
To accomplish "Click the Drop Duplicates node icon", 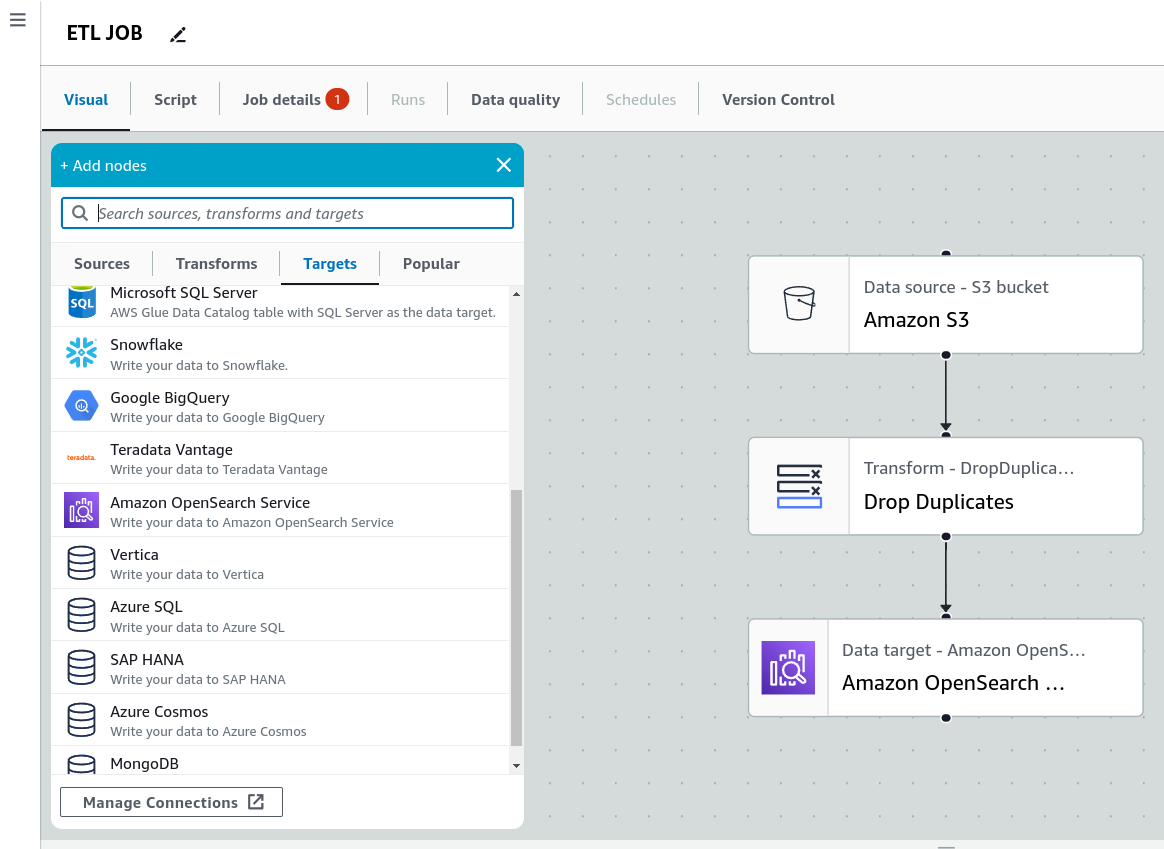I will pos(799,486).
